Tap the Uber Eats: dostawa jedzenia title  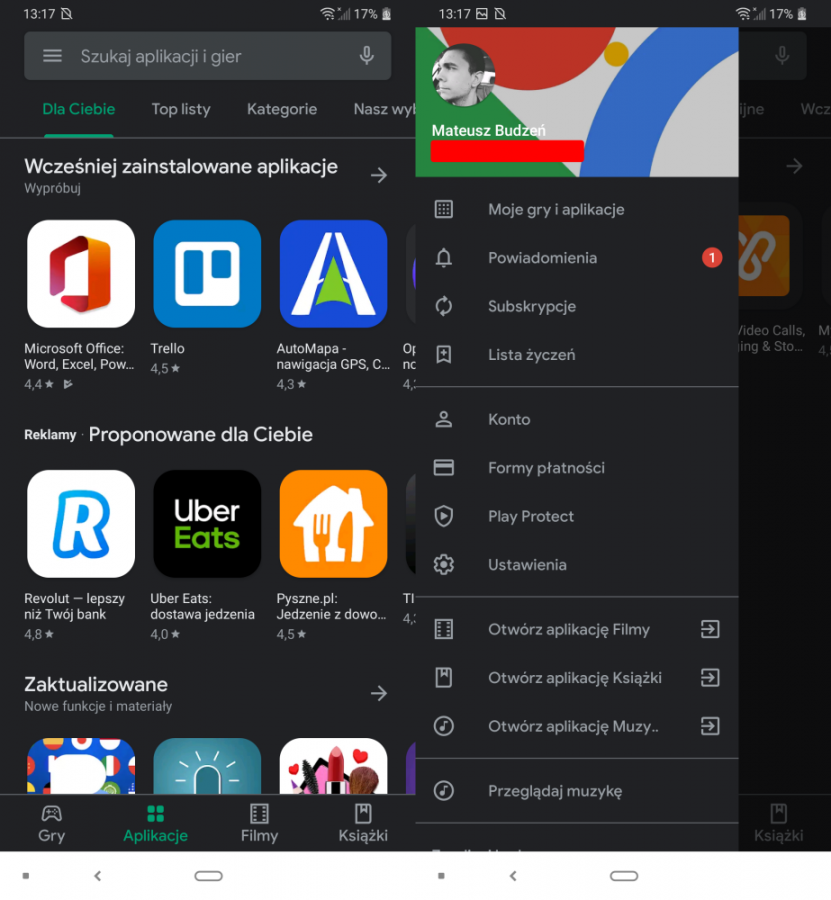click(203, 607)
